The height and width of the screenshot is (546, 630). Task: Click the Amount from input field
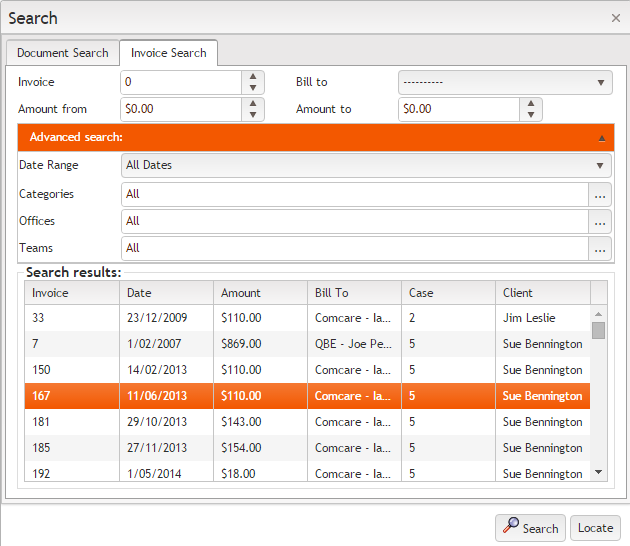pyautogui.click(x=180, y=109)
